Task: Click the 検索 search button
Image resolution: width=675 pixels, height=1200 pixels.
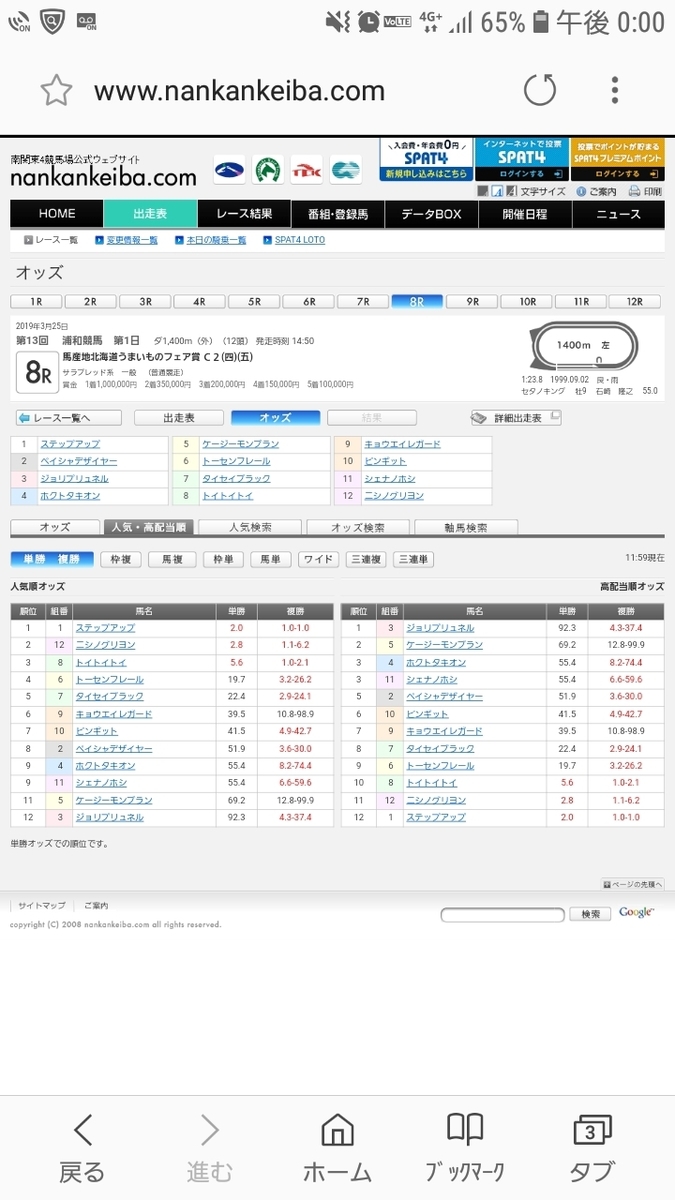Action: 590,914
